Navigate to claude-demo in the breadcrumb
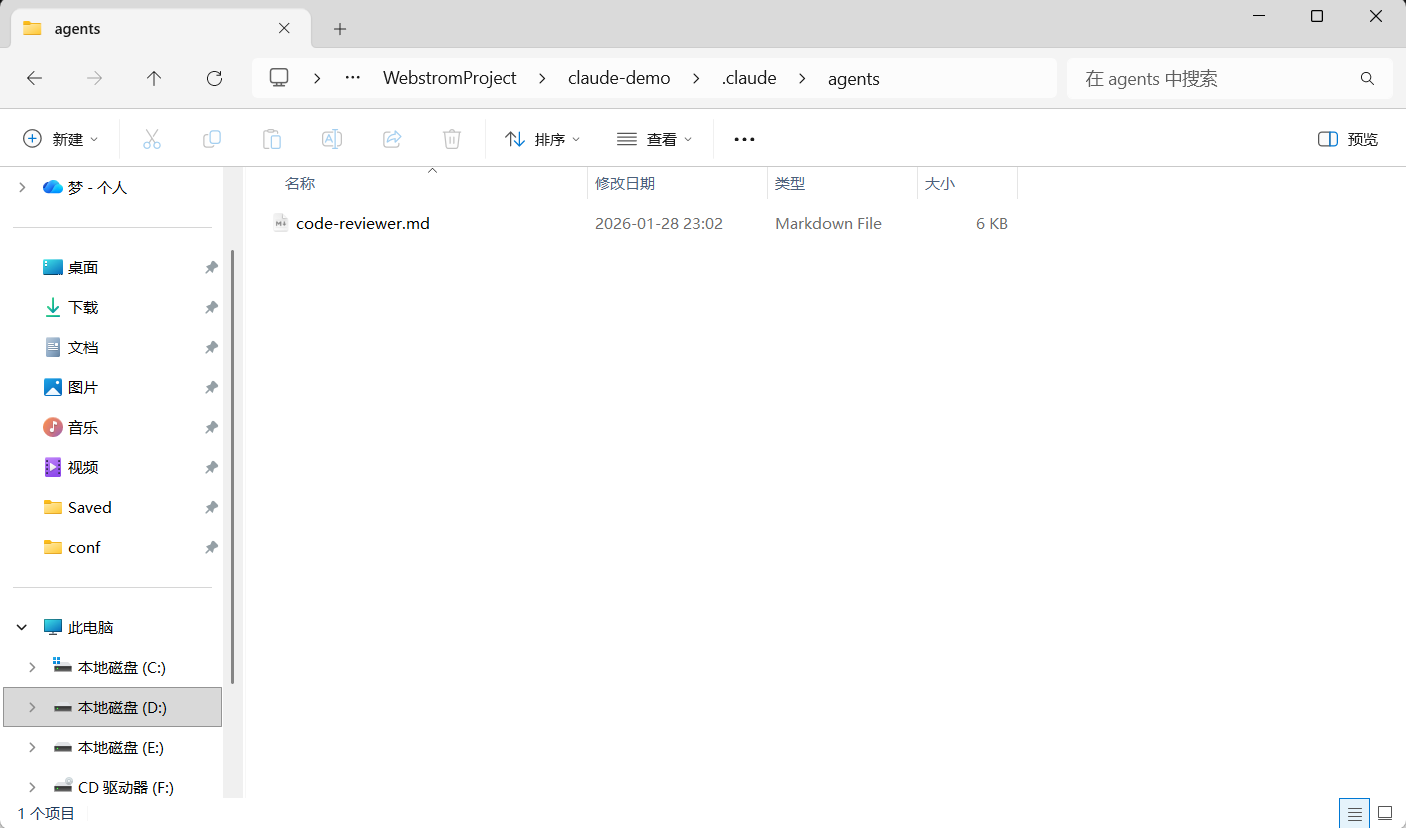The height and width of the screenshot is (828, 1406). (619, 78)
